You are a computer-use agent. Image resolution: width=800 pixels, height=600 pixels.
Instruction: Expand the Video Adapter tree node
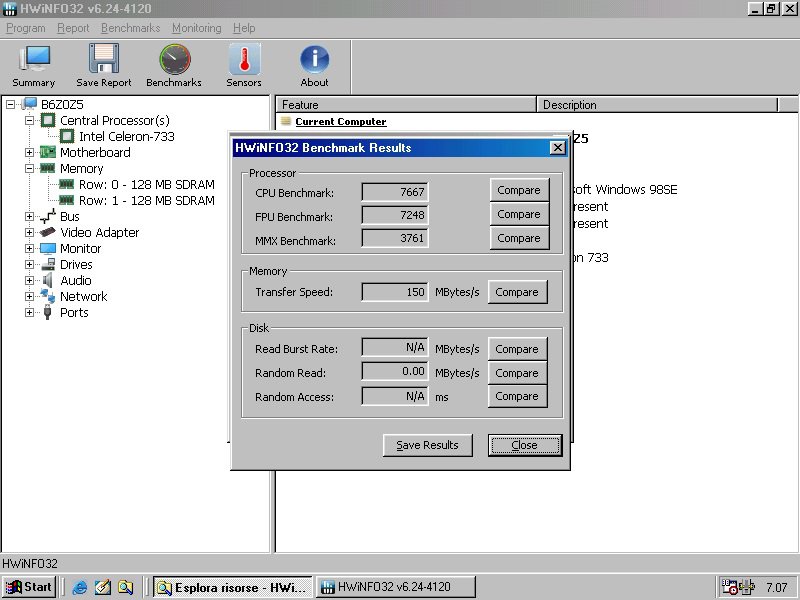[x=30, y=232]
